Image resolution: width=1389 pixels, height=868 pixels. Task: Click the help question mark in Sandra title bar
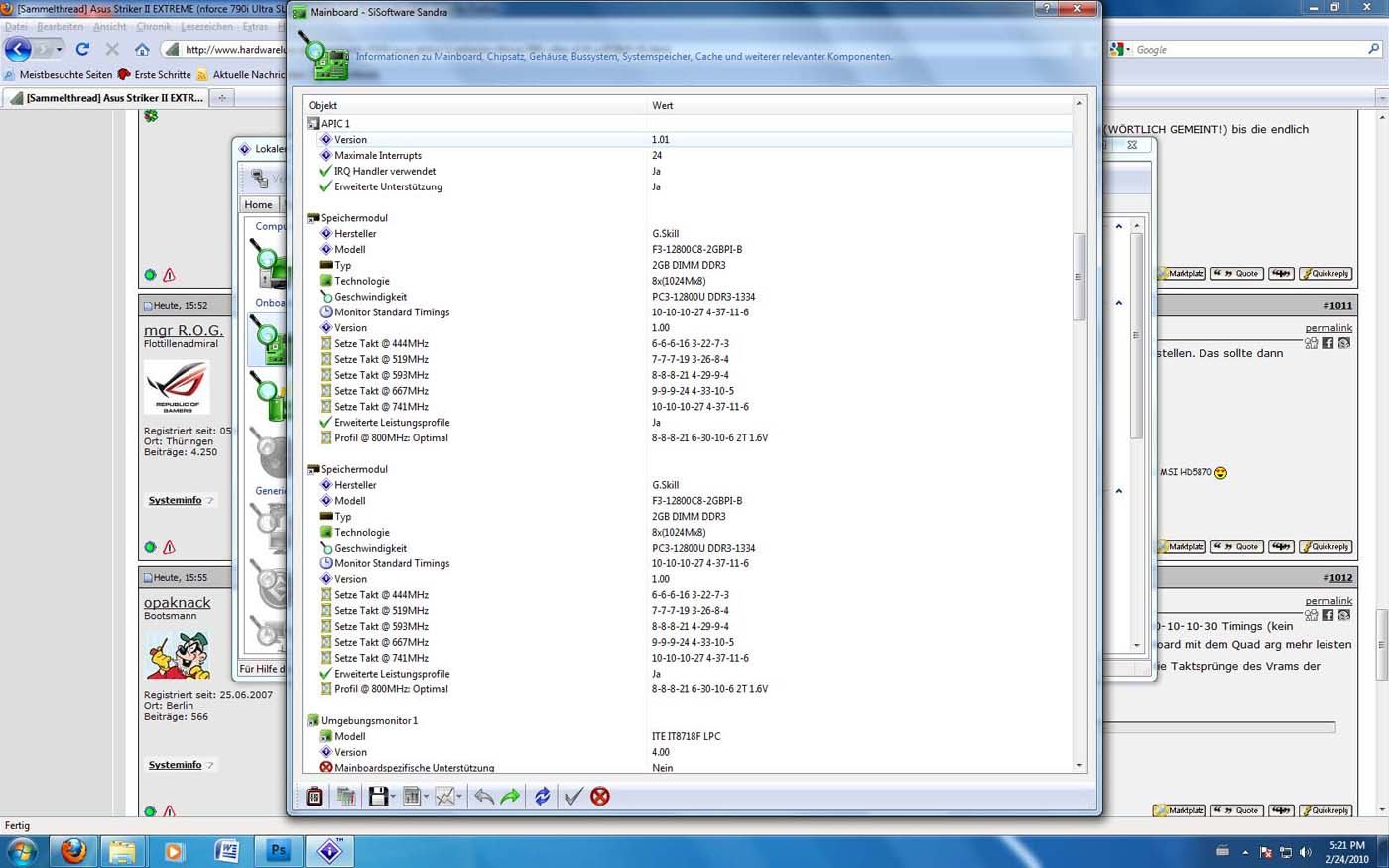pos(1046,8)
